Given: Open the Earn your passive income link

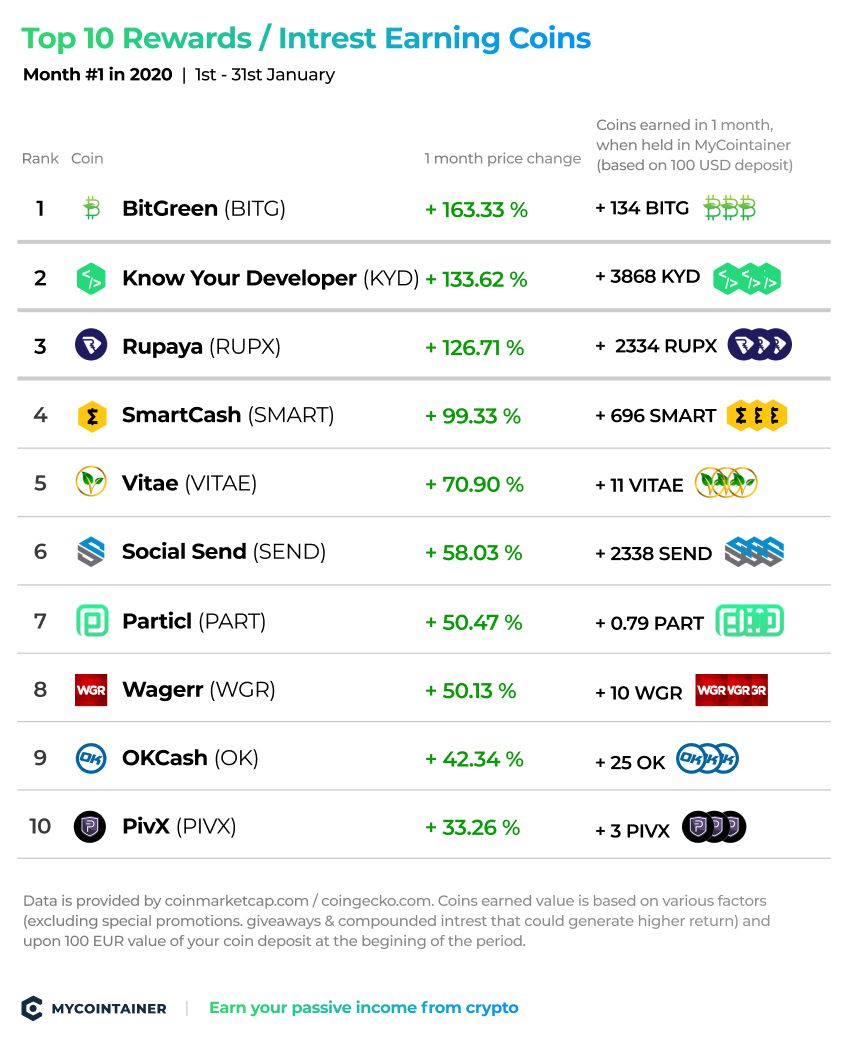Looking at the screenshot, I should click(x=364, y=1008).
